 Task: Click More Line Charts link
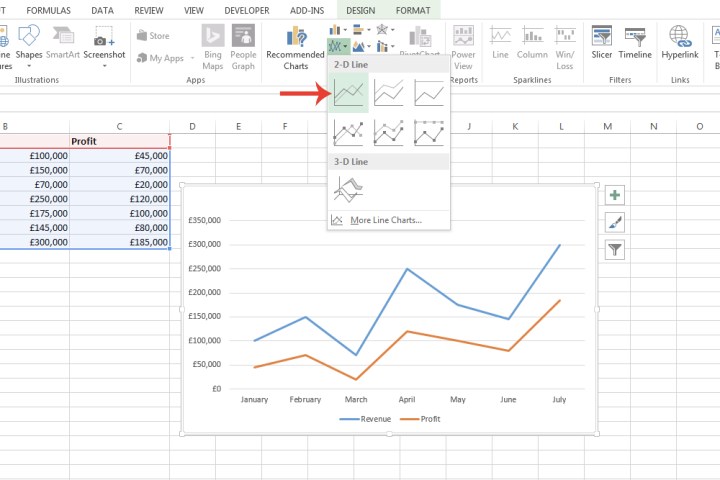(x=385, y=220)
